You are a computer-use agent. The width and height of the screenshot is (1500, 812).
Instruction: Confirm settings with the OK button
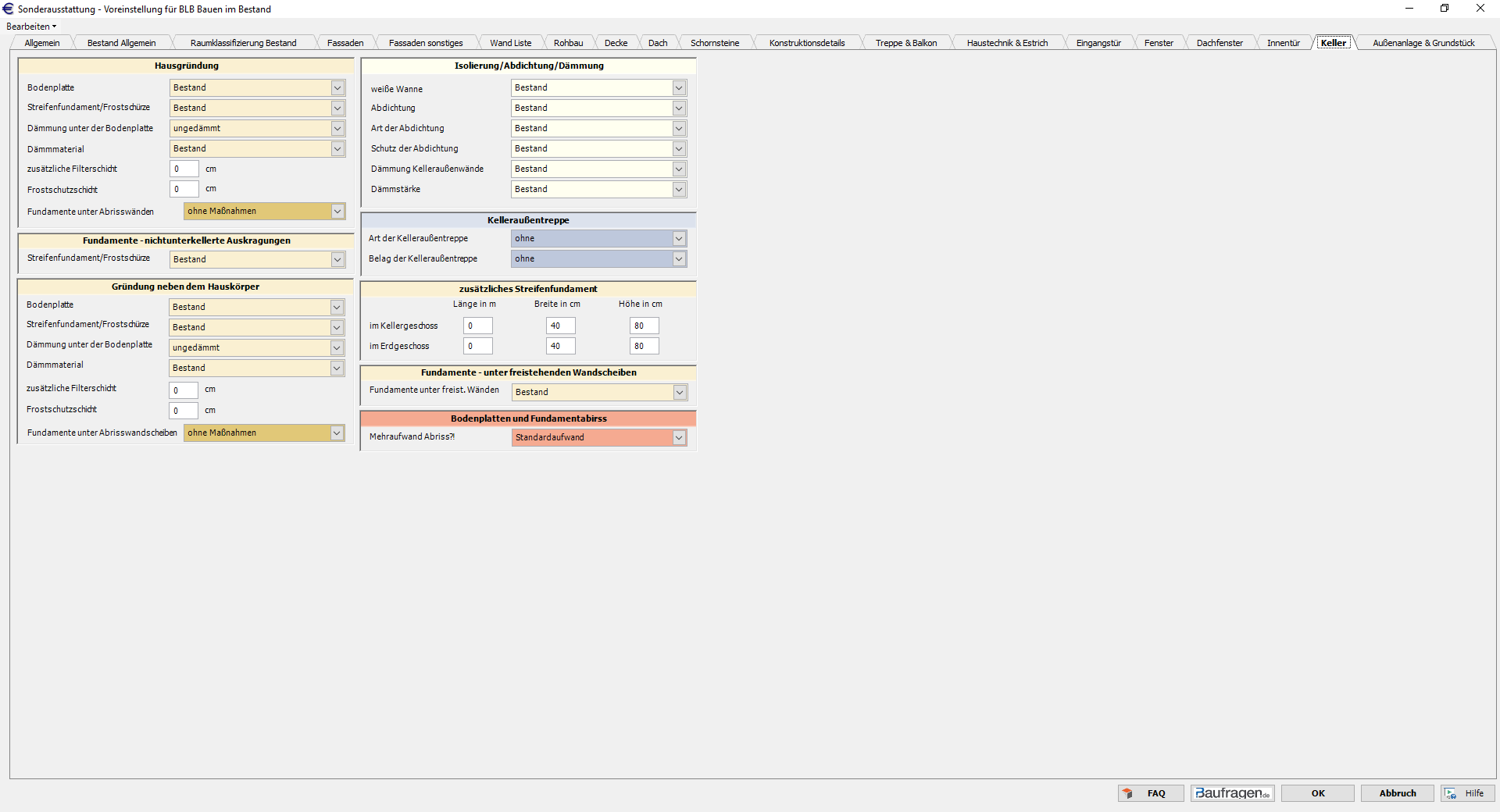(x=1317, y=793)
